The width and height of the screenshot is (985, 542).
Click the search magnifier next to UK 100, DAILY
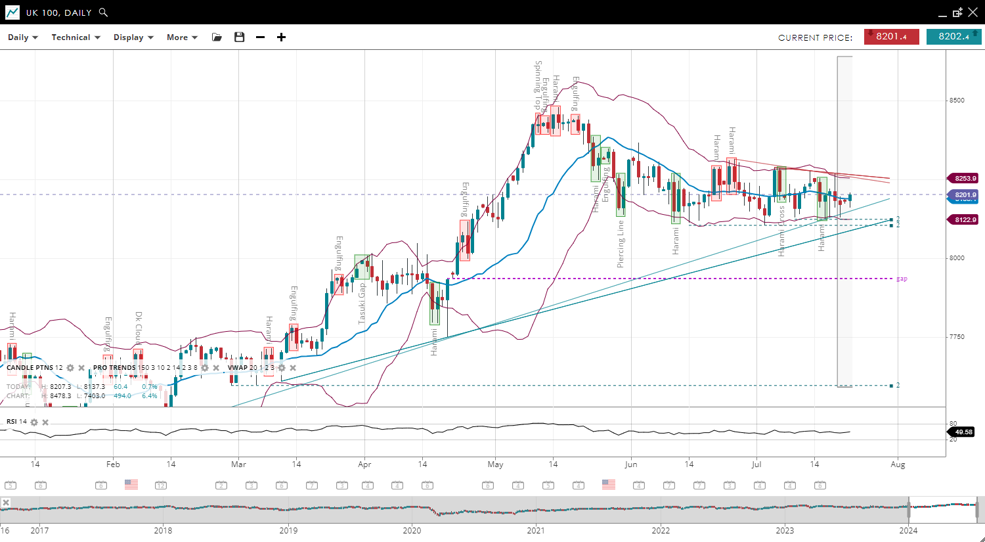[104, 13]
